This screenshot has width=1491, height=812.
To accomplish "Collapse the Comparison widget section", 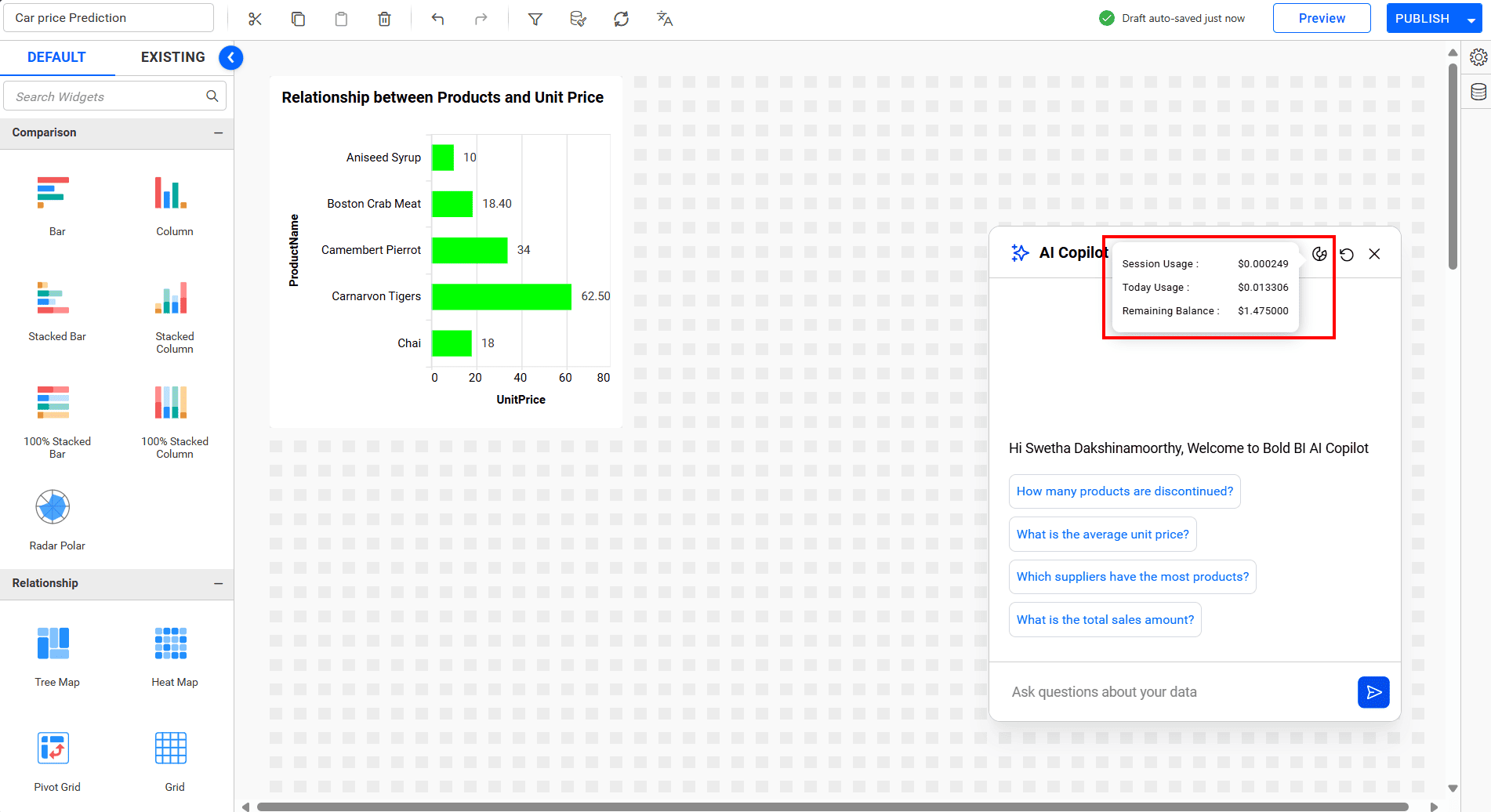I will tap(218, 133).
